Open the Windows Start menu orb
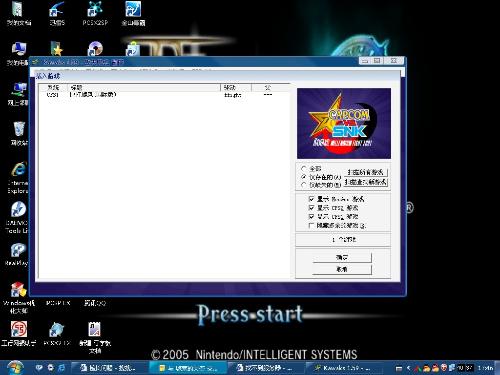This screenshot has width=500, height=375. point(15,368)
